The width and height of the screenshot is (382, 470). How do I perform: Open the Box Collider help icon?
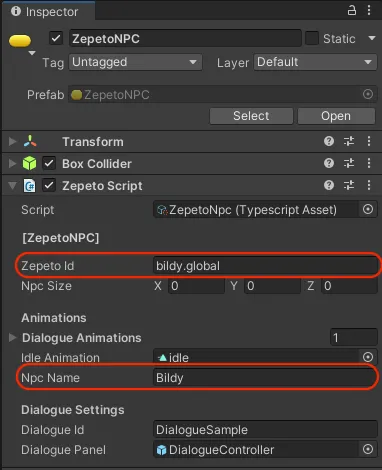pyautogui.click(x=329, y=163)
